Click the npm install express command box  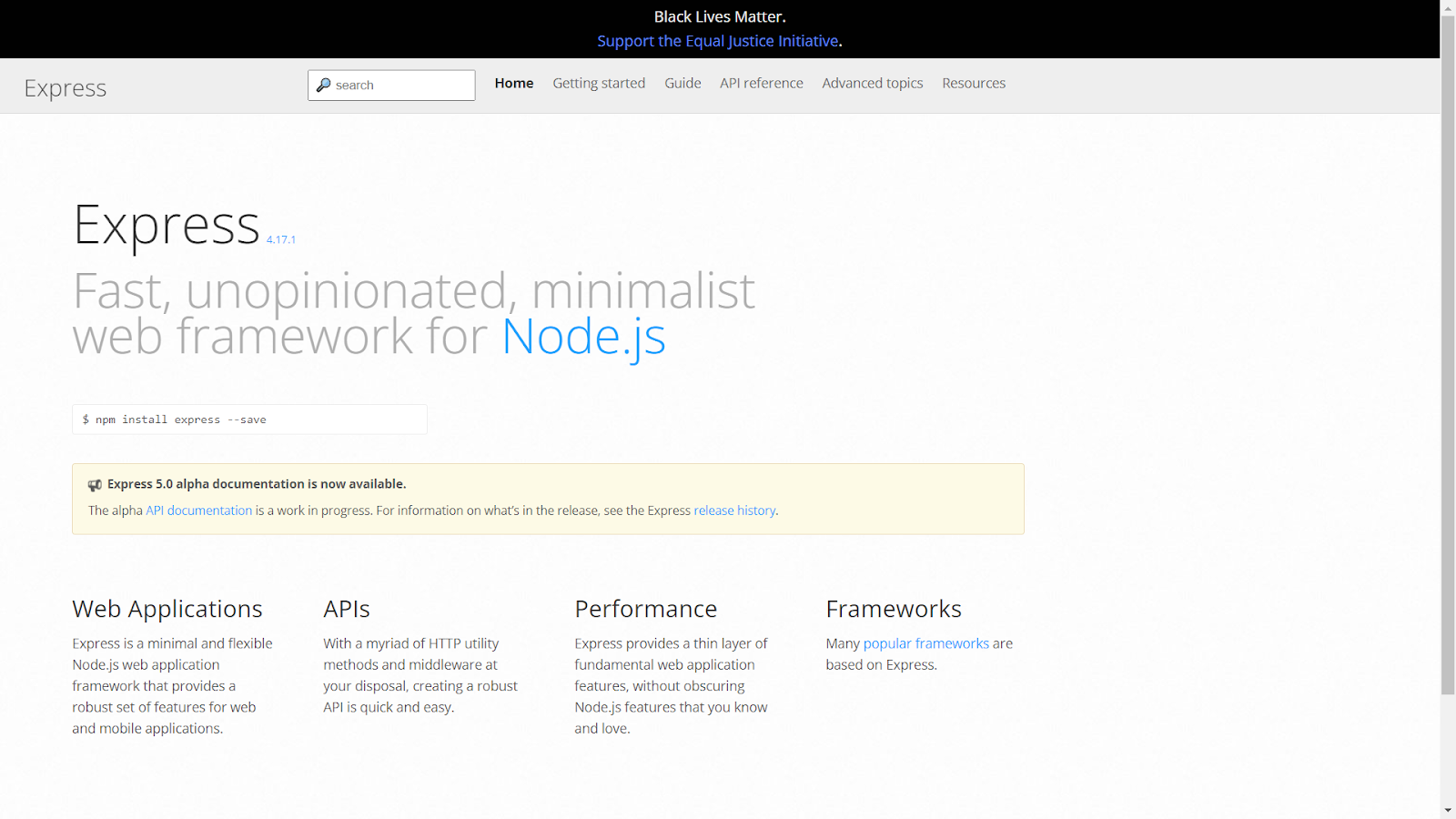(x=249, y=420)
